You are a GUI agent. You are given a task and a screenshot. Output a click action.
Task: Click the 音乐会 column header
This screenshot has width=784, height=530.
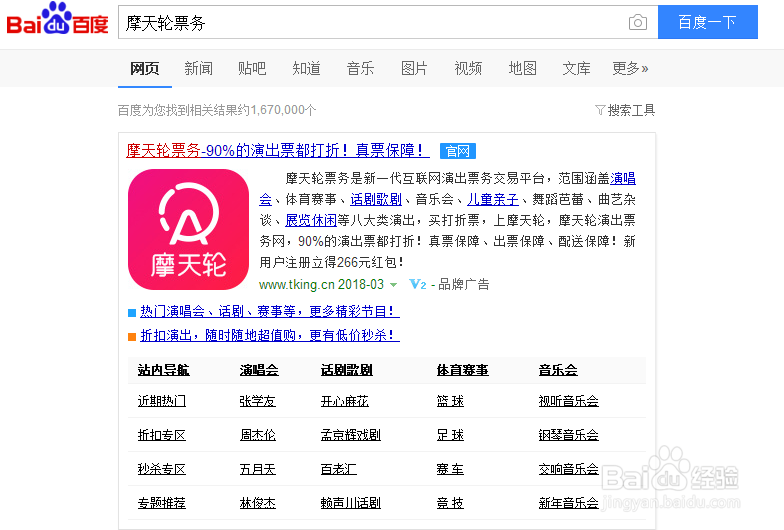tap(558, 370)
